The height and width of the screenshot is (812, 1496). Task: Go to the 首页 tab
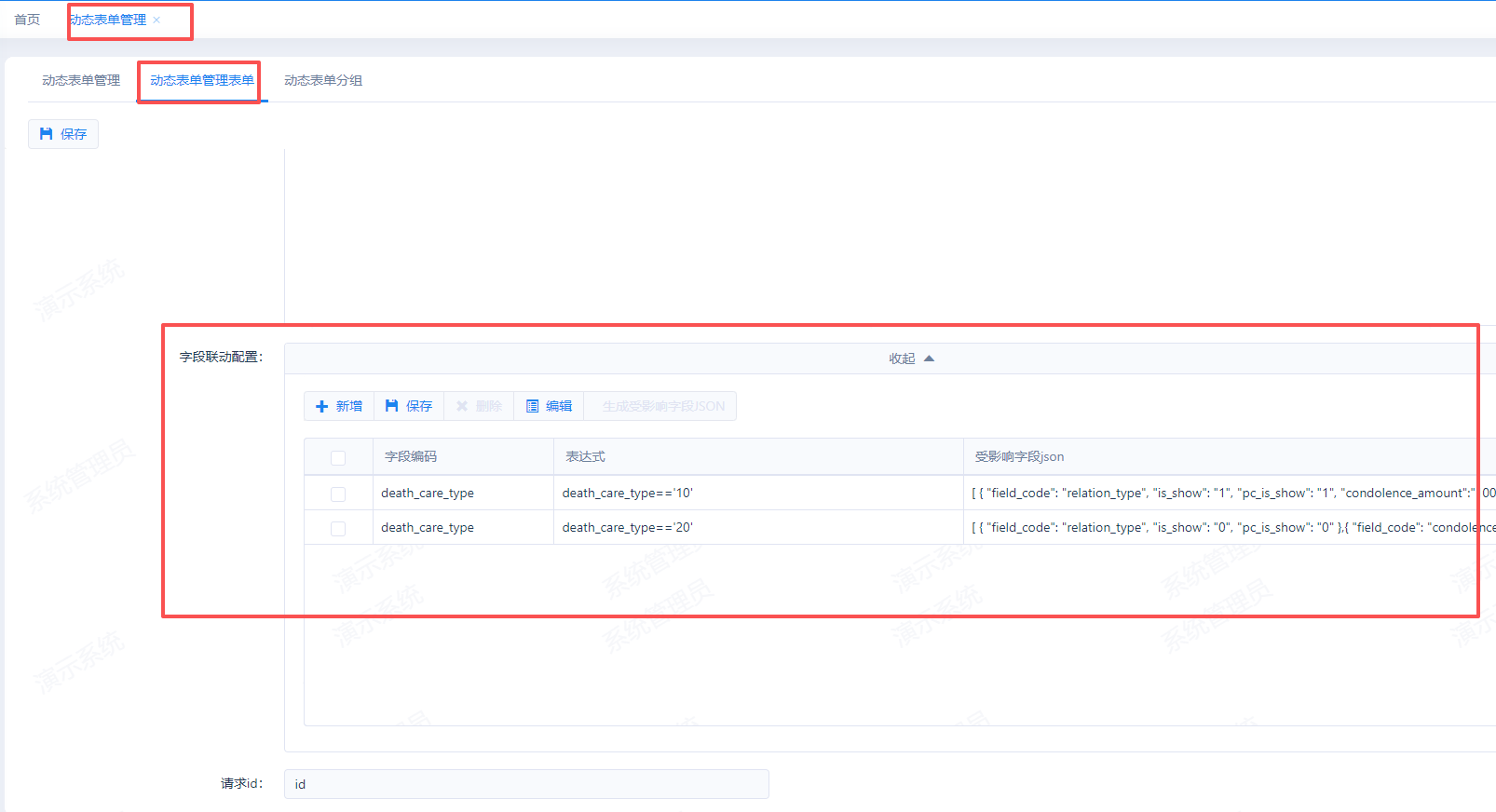click(x=27, y=20)
